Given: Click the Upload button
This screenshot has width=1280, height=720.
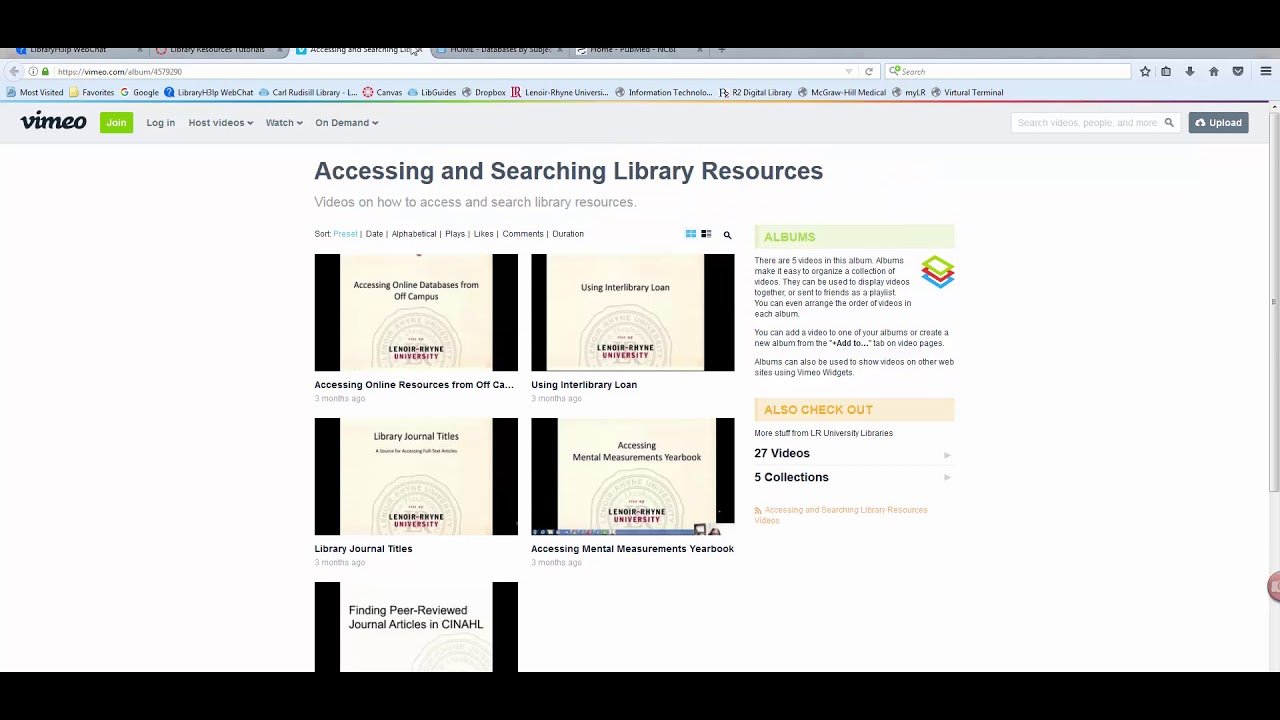Looking at the screenshot, I should [1218, 123].
